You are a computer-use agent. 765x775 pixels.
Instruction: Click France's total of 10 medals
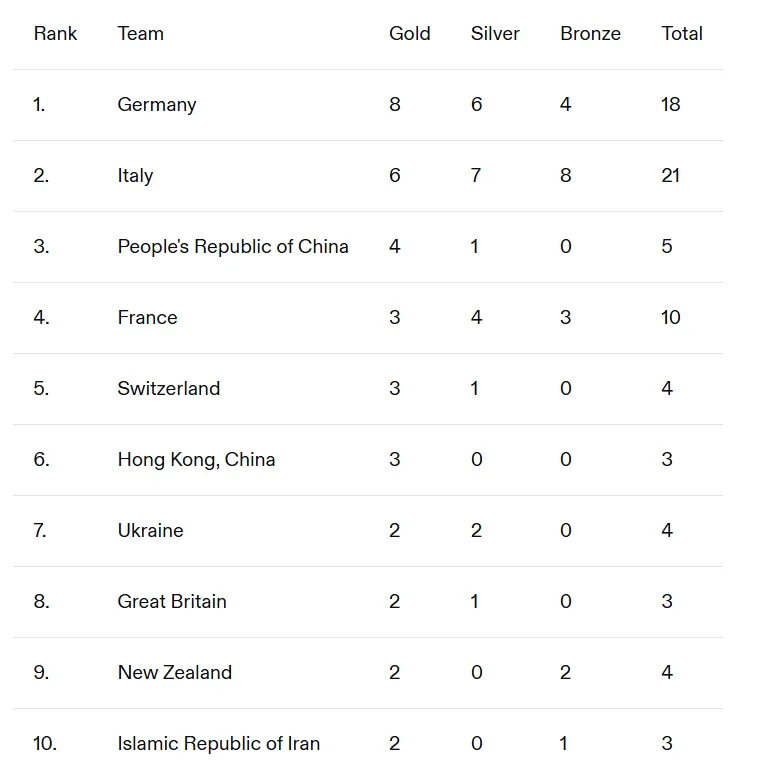click(671, 317)
